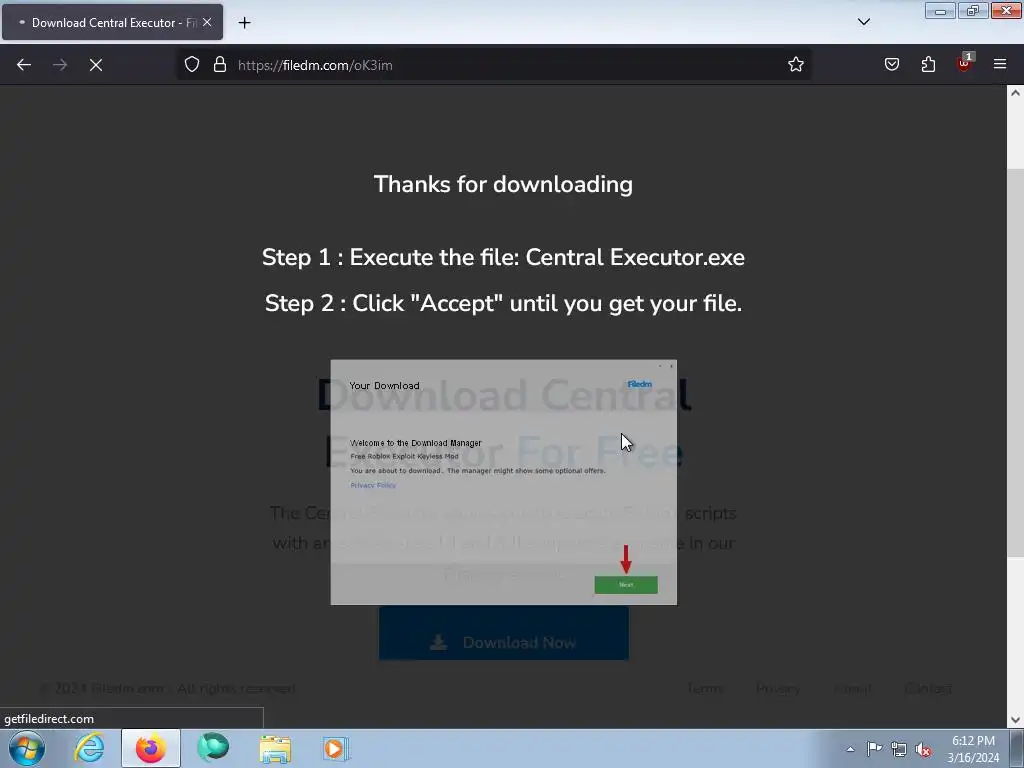The width and height of the screenshot is (1024, 768).
Task: Select the Download Central Executor tab
Action: tap(112, 22)
